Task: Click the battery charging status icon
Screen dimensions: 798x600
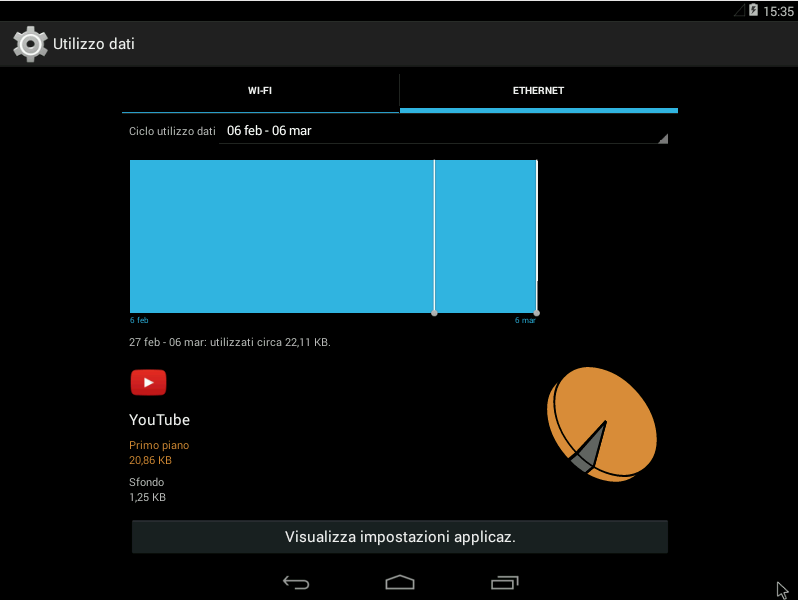Action: click(753, 10)
